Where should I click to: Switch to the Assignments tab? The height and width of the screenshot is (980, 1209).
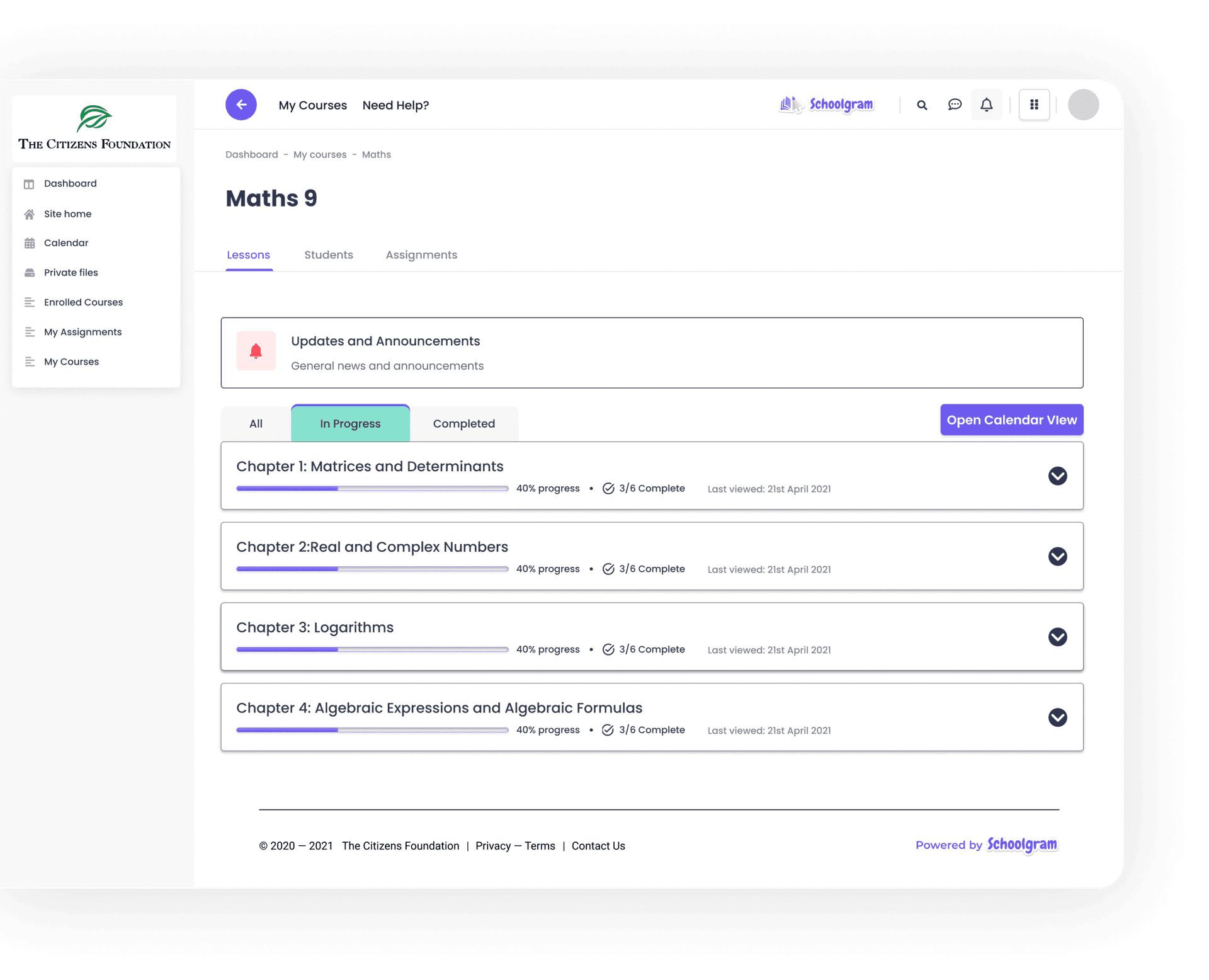[421, 255]
